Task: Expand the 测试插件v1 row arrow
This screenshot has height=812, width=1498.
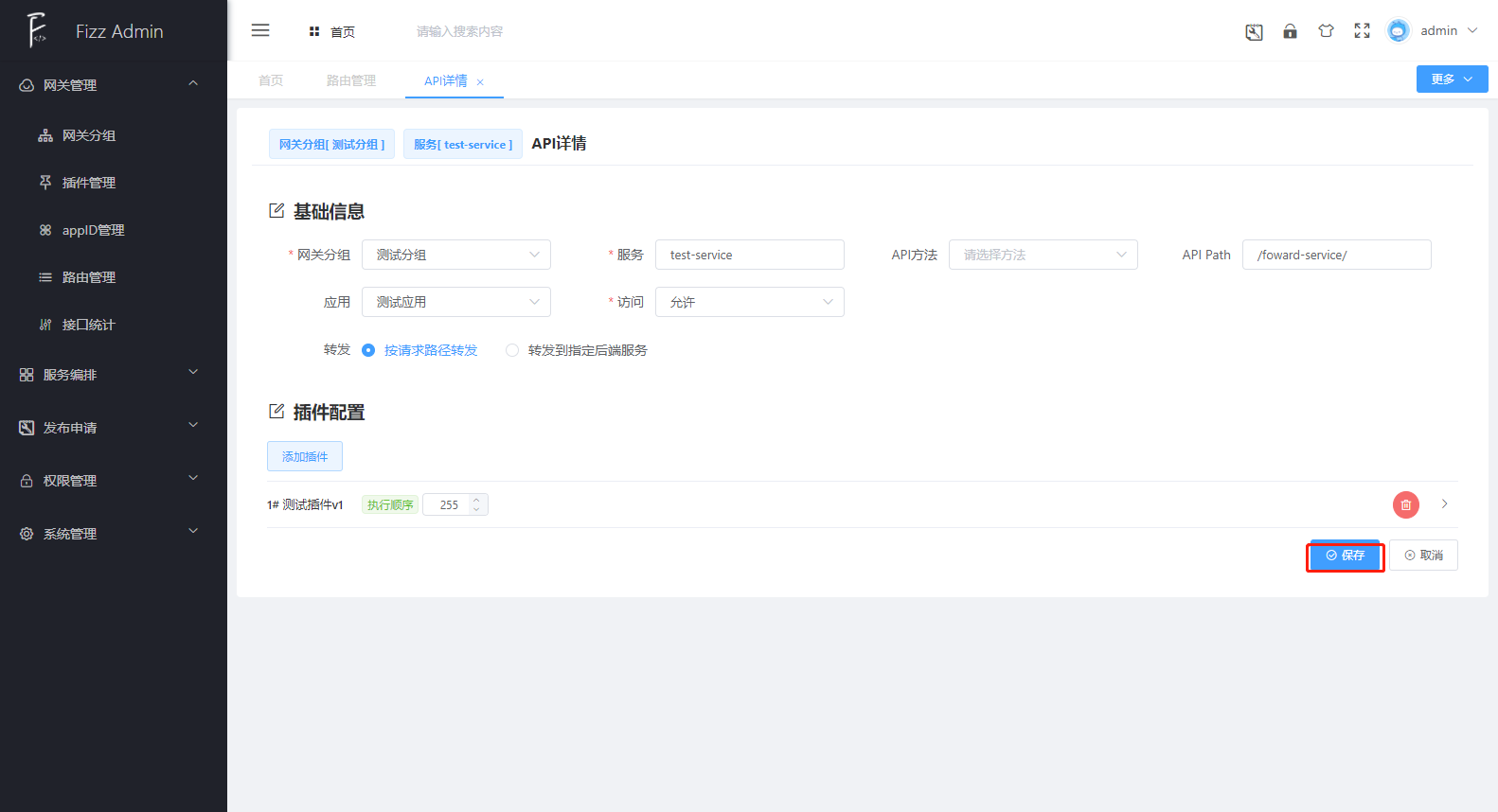Action: 1444,503
